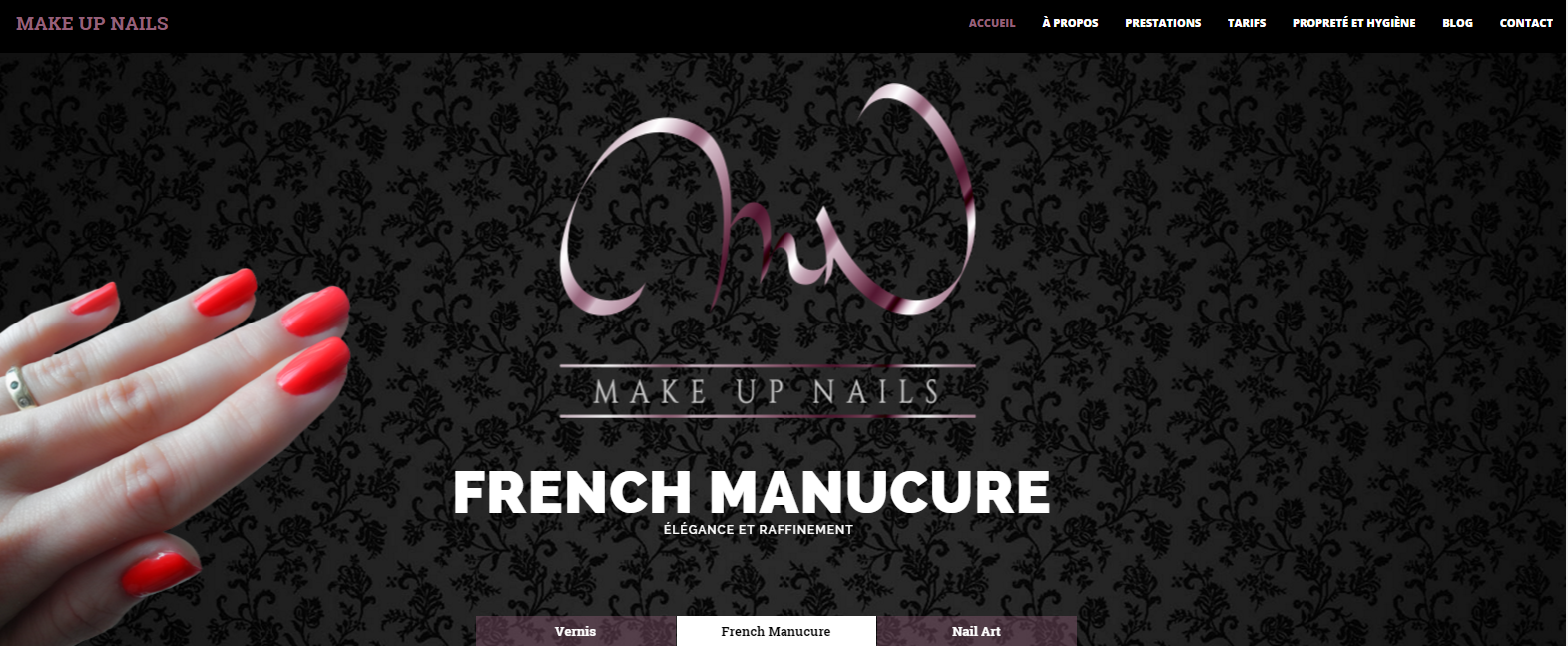Click the black floral damask background
Image resolution: width=1568 pixels, height=646 pixels.
click(1298, 349)
